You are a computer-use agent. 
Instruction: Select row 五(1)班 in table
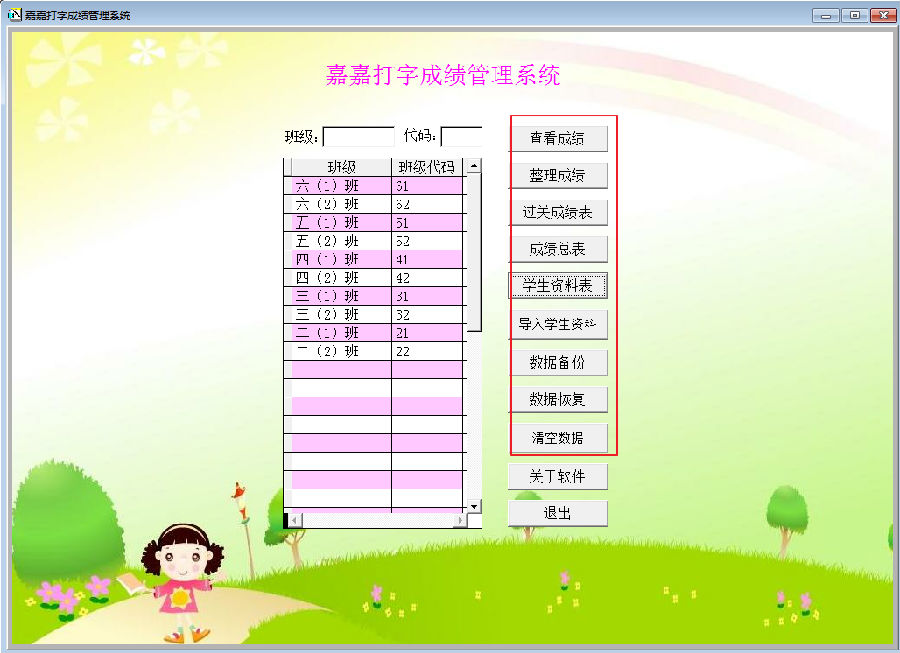tap(374, 223)
